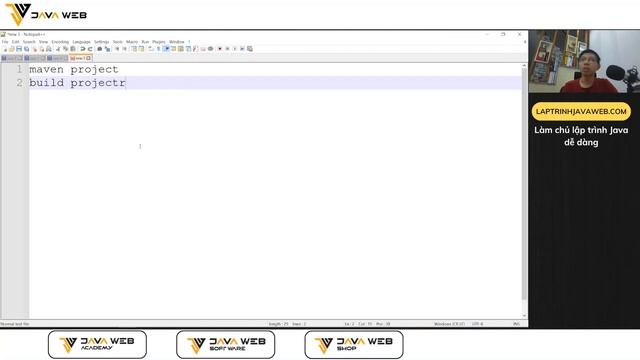Click the line 2 text 'build projectr'

(77, 83)
